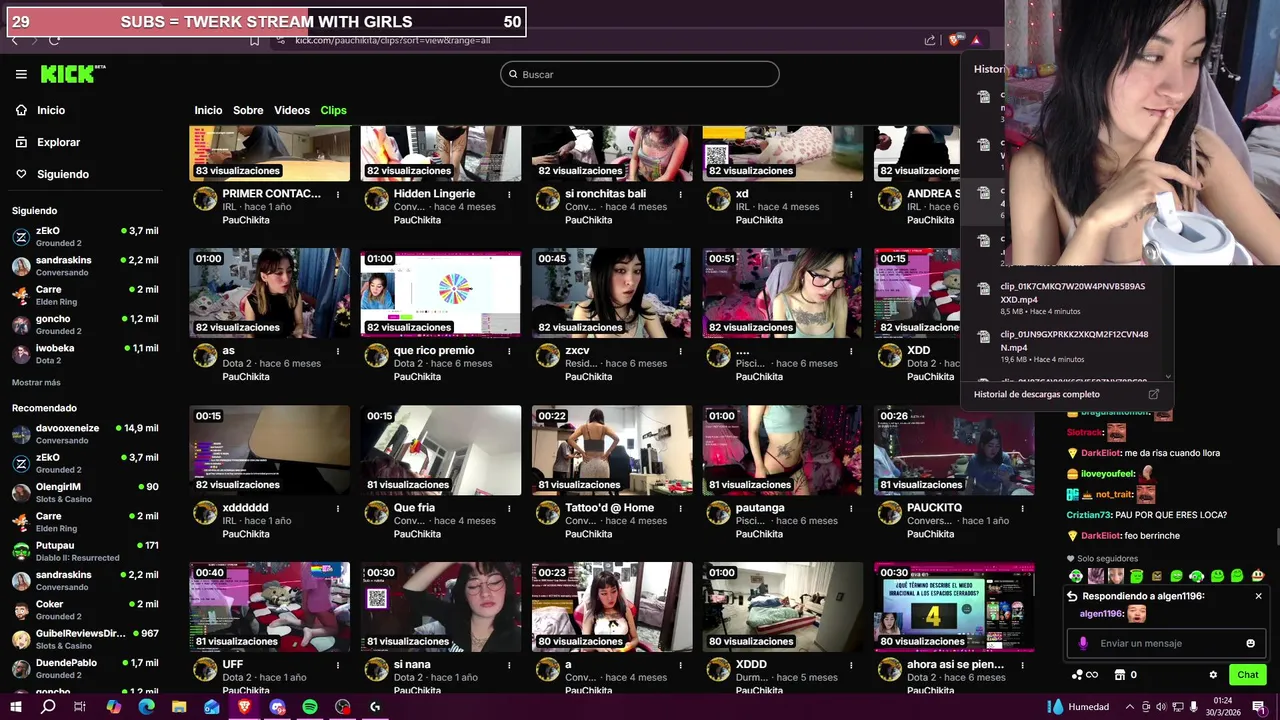Select the Clips channel tab
The height and width of the screenshot is (720, 1280).
click(333, 110)
